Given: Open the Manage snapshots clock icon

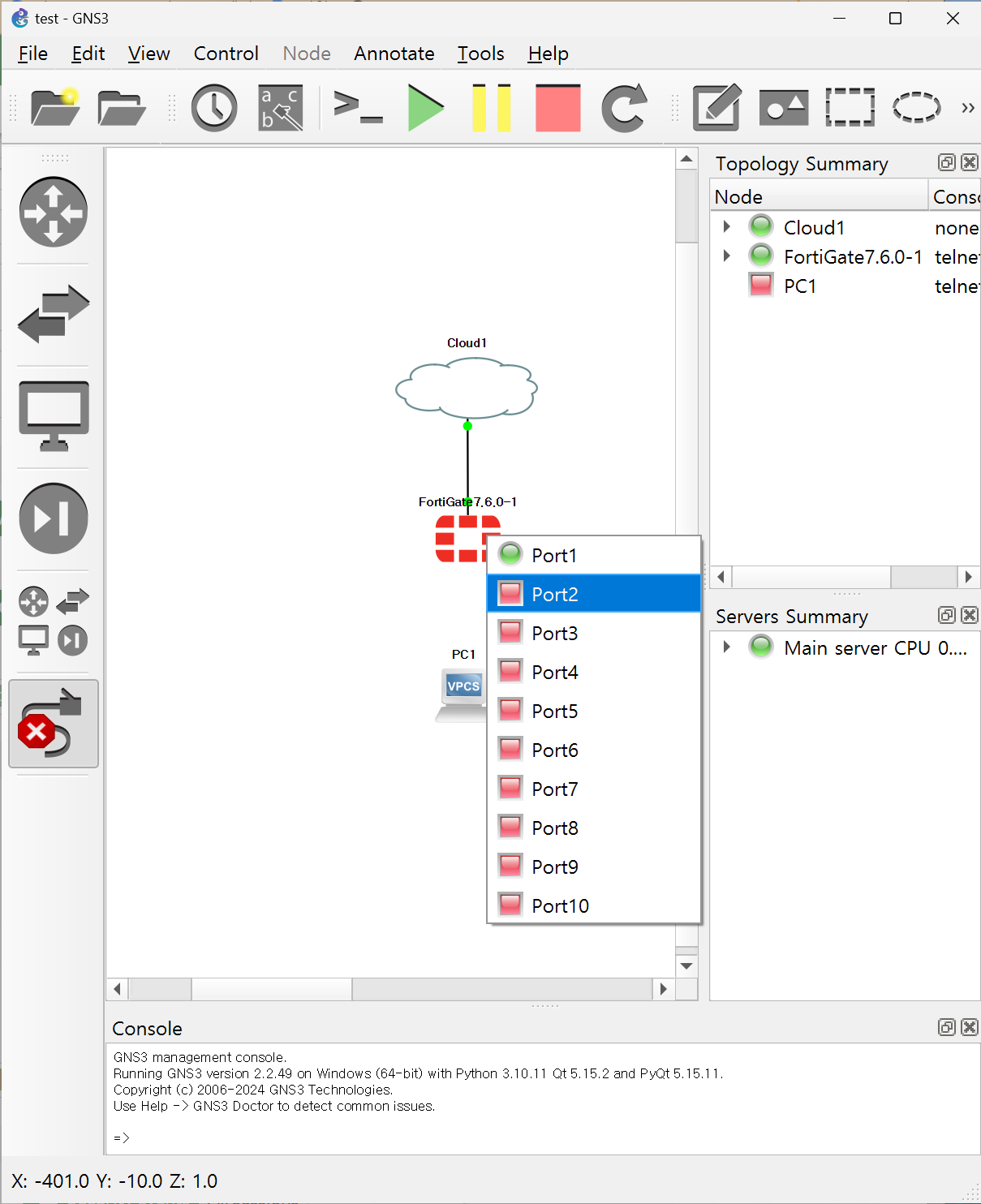Looking at the screenshot, I should pyautogui.click(x=214, y=107).
